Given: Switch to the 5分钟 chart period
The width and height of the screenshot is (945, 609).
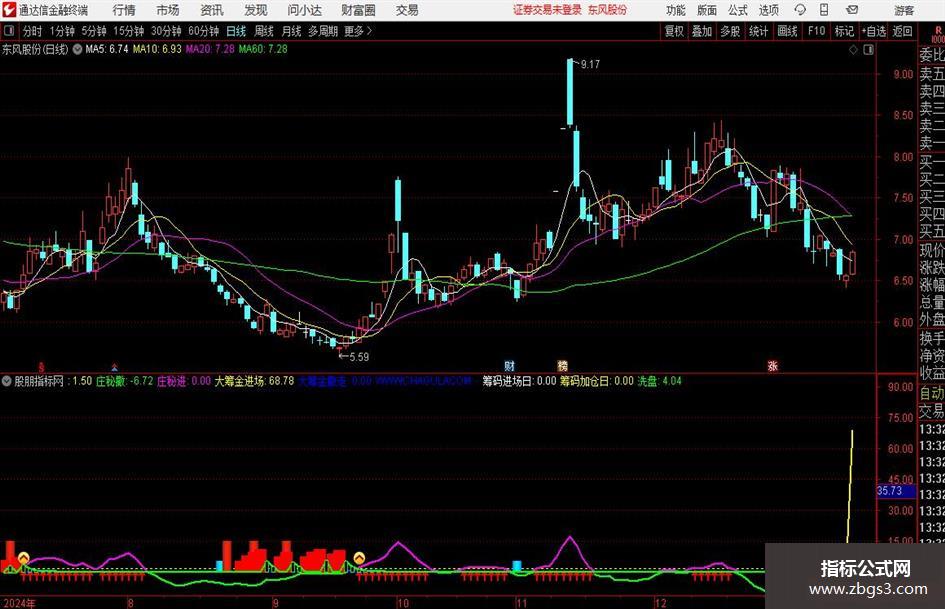Looking at the screenshot, I should pyautogui.click(x=93, y=31).
